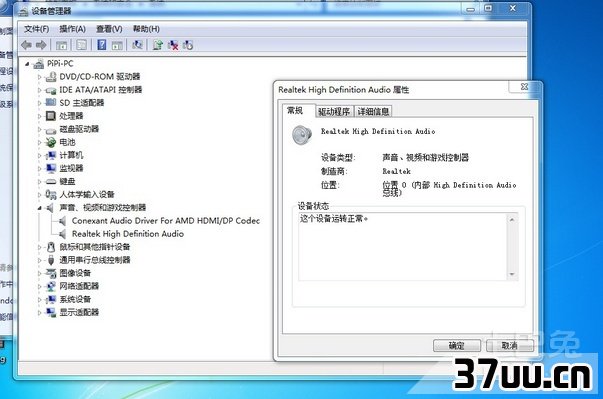603x399 pixels.
Task: Click the Scan for hardware changes icon
Action: (x=137, y=45)
